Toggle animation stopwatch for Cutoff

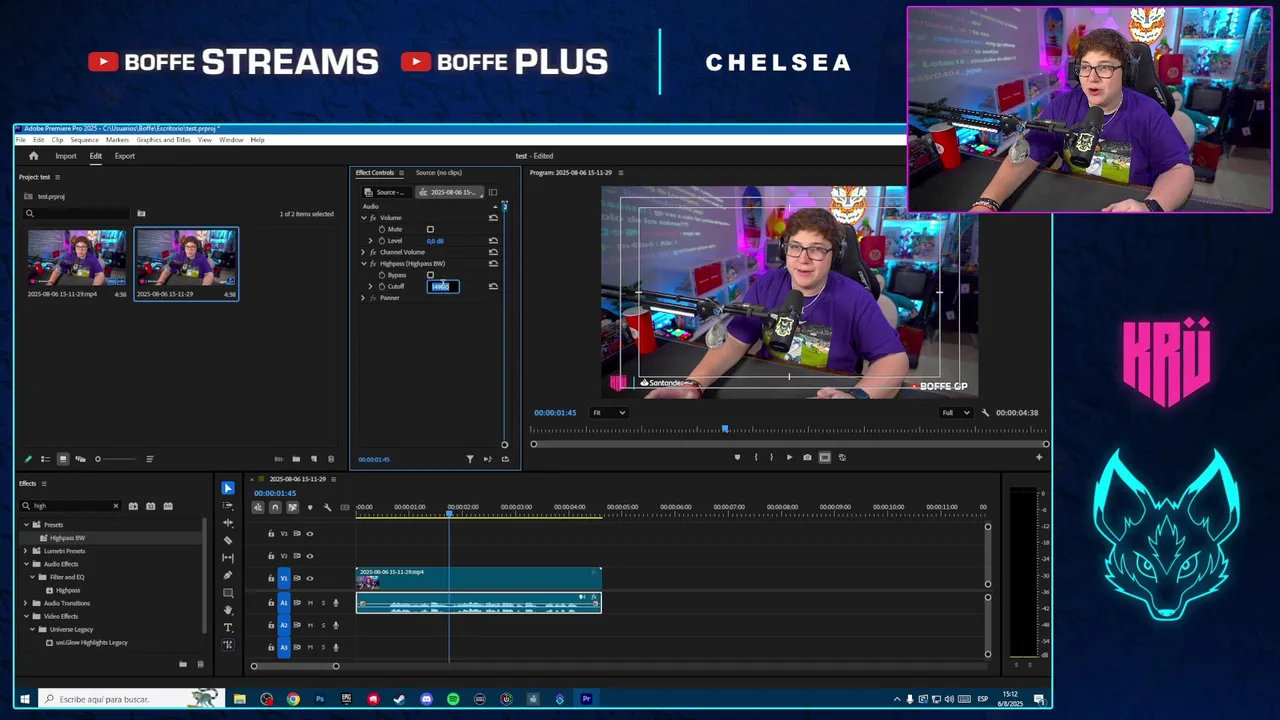coord(381,286)
